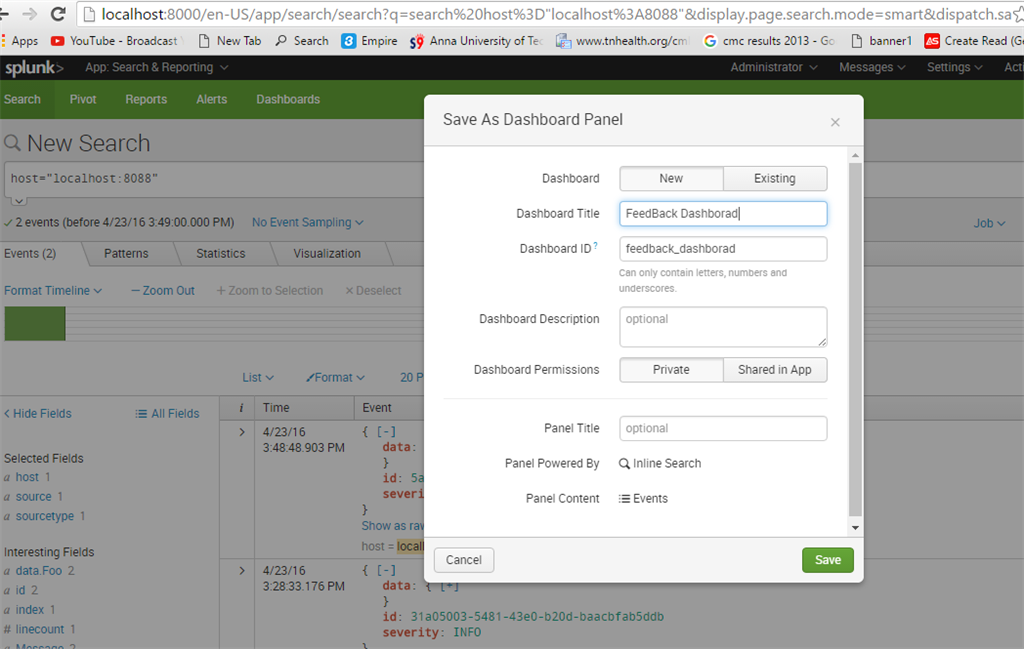The height and width of the screenshot is (649, 1024).
Task: Click the green timeline bar
Action: click(x=35, y=324)
